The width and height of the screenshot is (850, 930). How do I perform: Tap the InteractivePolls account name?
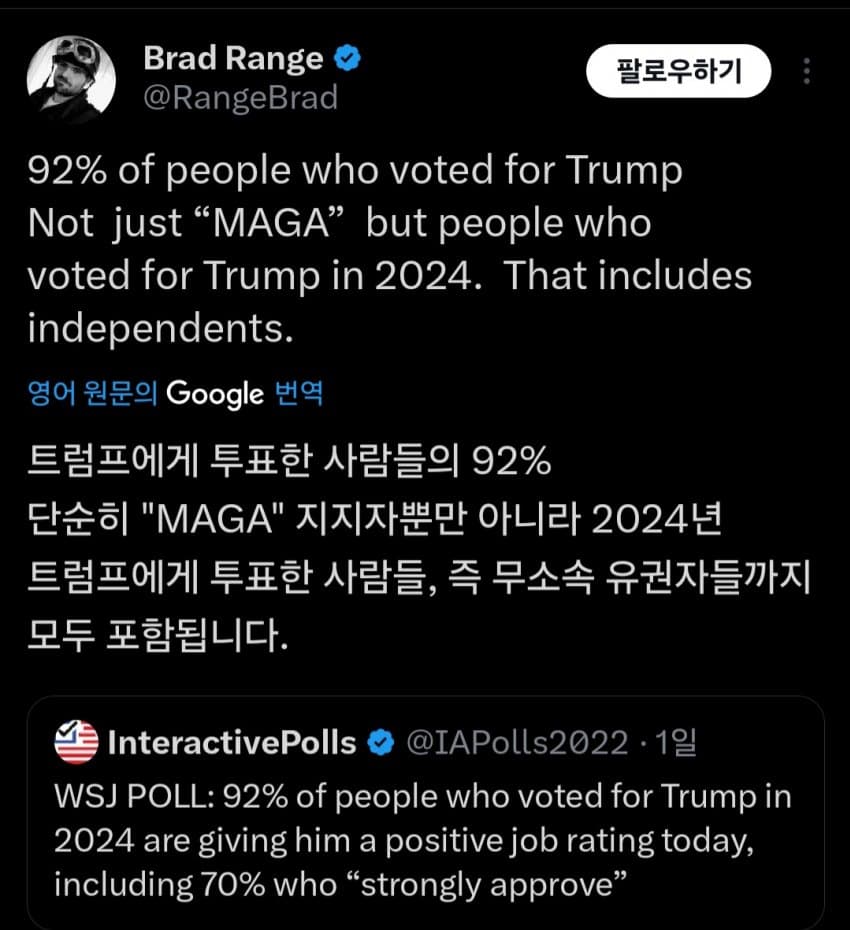(231, 742)
